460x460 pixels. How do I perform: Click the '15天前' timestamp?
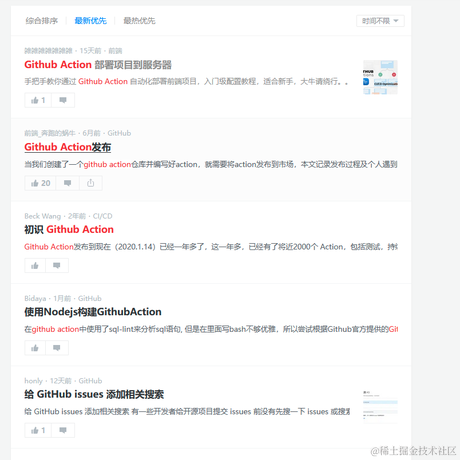point(90,51)
